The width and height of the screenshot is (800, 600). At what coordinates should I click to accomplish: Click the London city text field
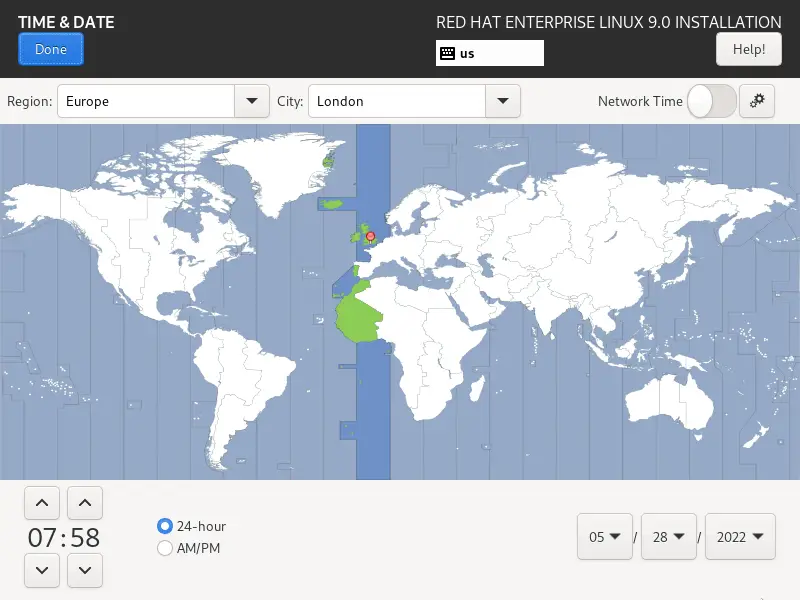click(397, 101)
